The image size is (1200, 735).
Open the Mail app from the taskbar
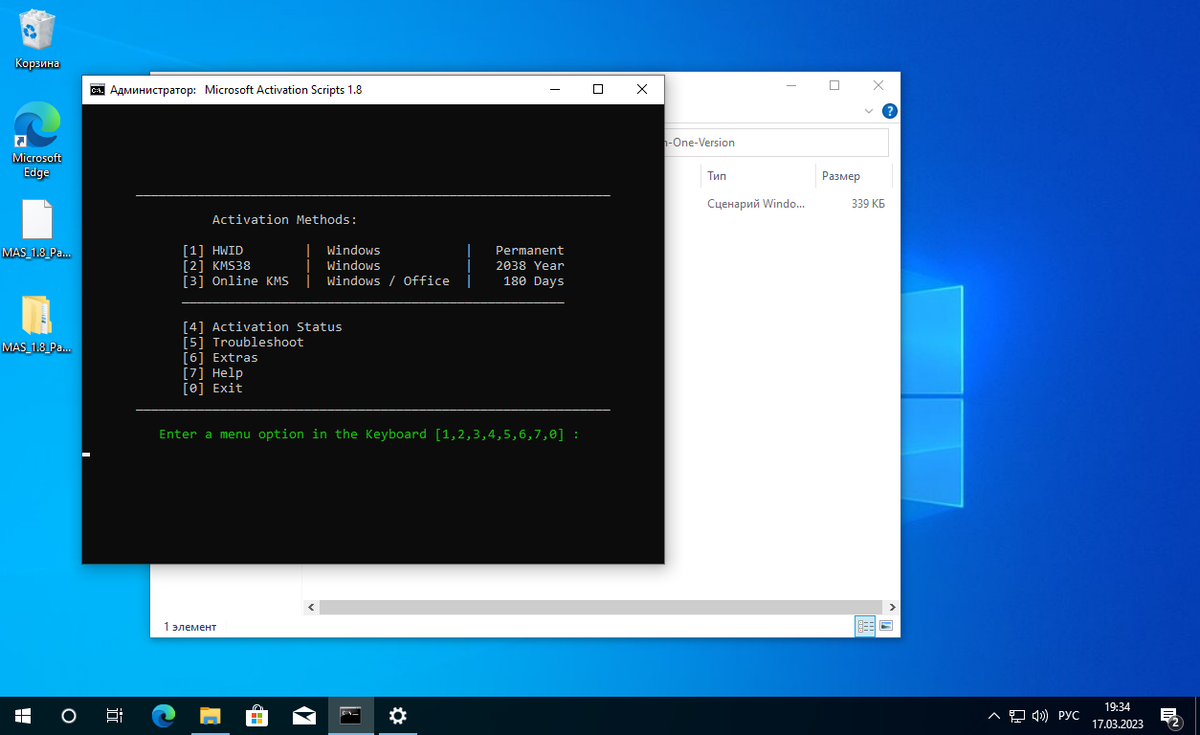click(x=304, y=715)
